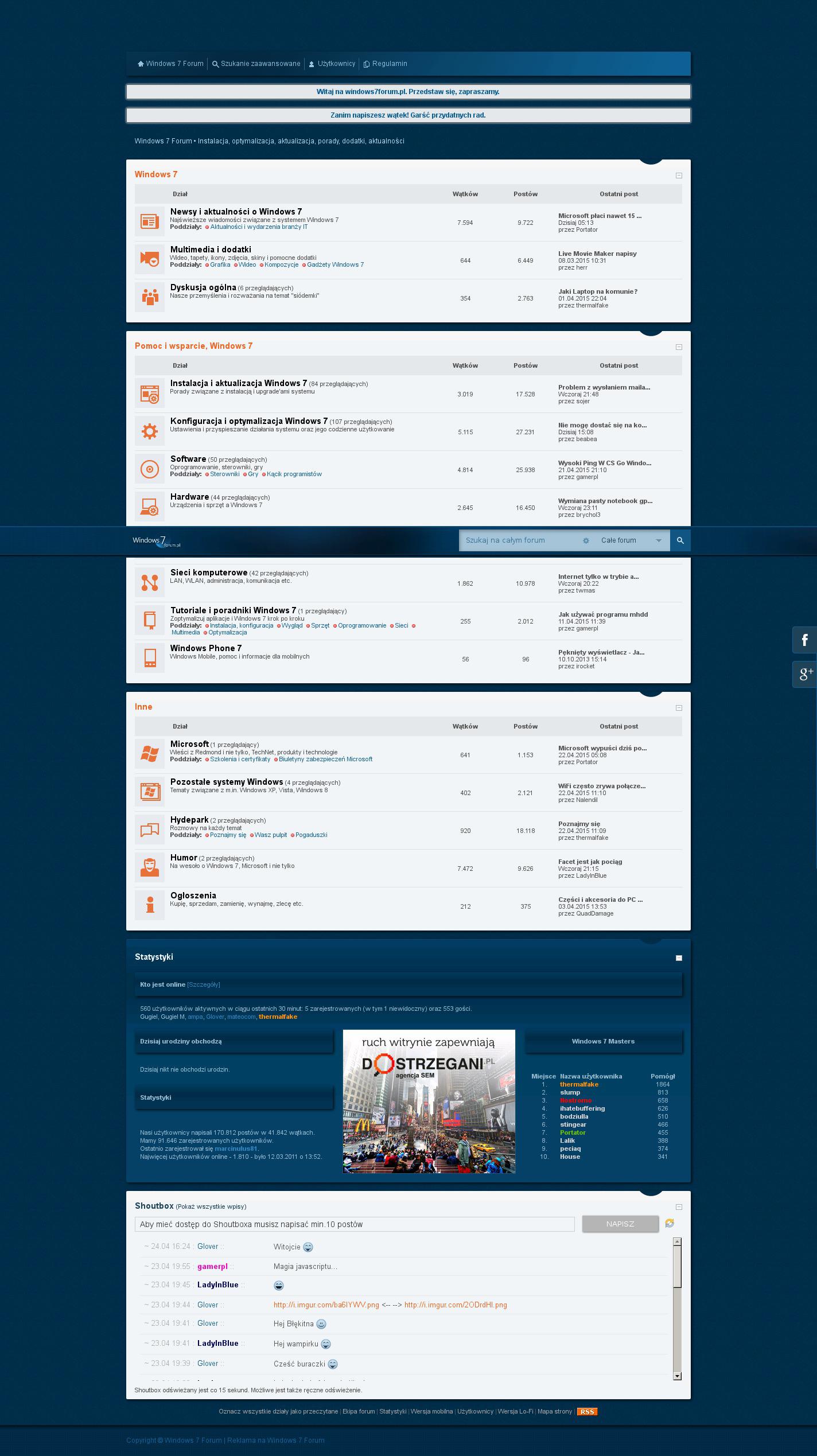
Task: Click the Dyskusja ogólna people icon
Action: (x=150, y=297)
